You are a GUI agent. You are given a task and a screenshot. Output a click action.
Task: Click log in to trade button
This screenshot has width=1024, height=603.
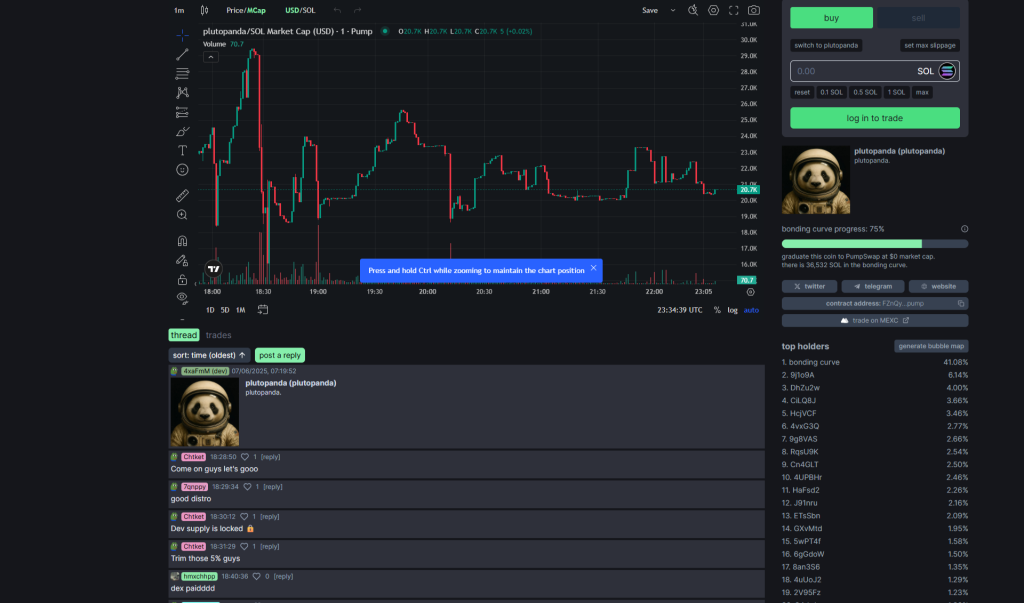[874, 118]
